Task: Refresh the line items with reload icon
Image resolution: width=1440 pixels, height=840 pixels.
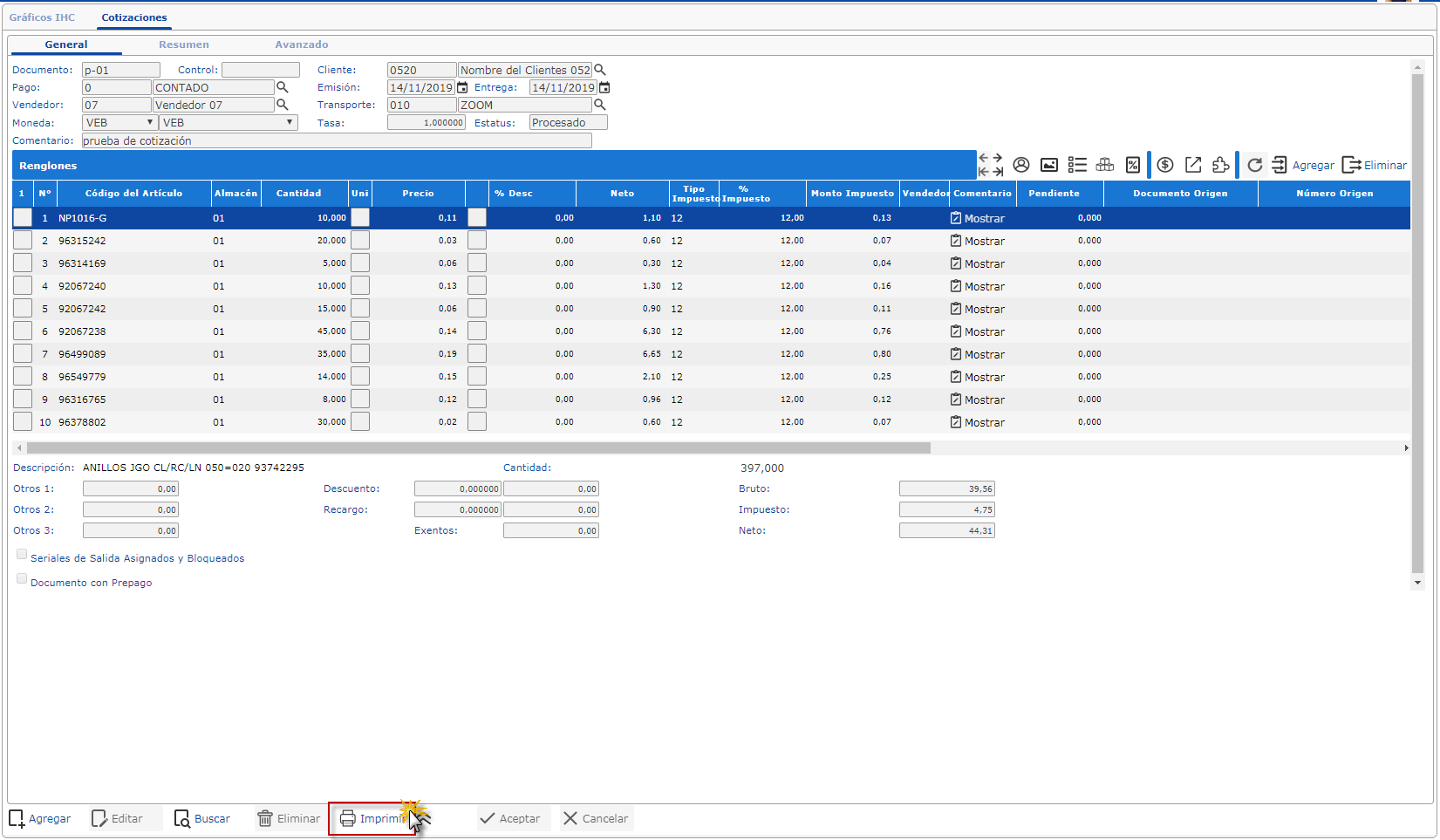Action: (x=1254, y=165)
